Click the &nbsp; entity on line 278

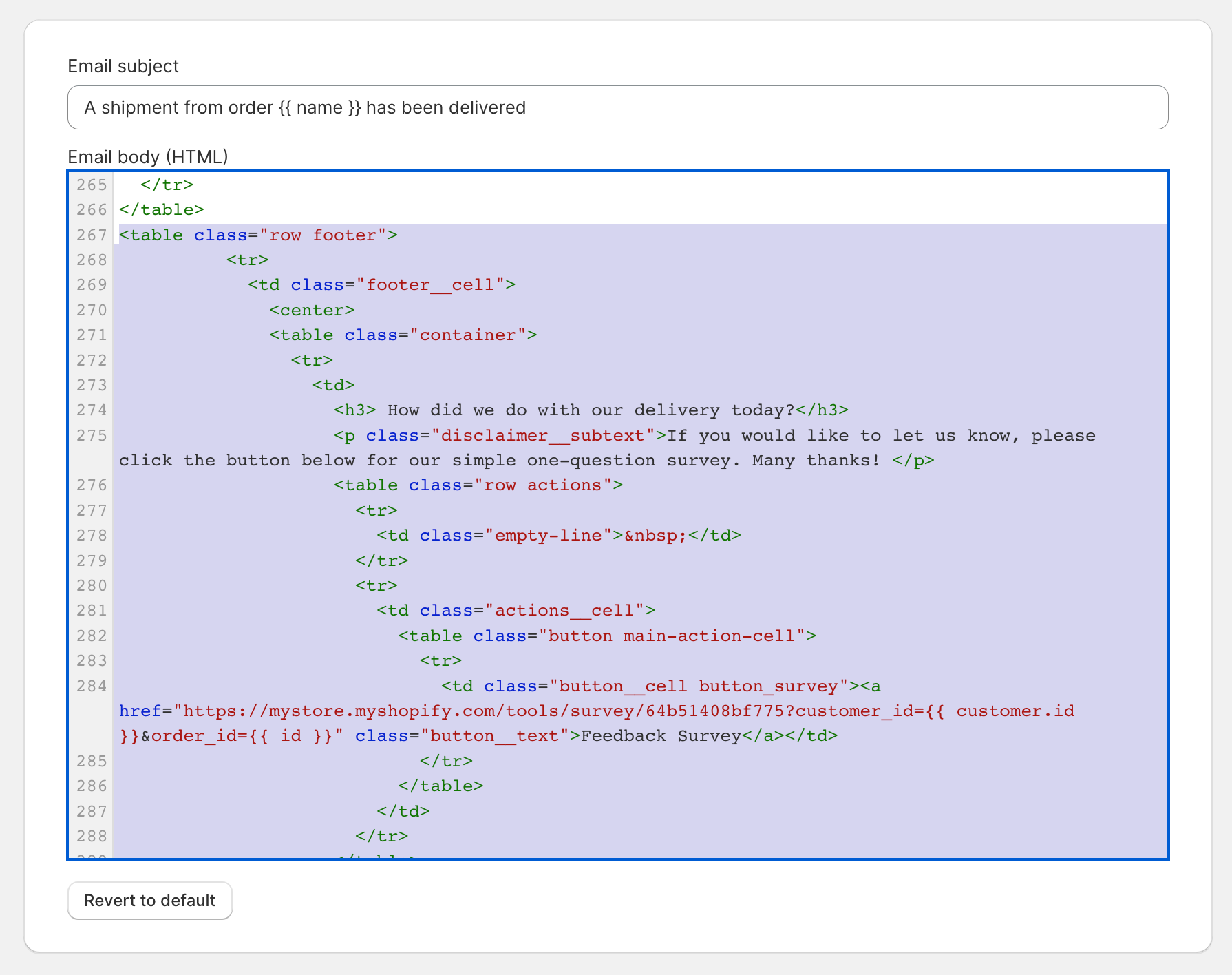click(x=656, y=535)
